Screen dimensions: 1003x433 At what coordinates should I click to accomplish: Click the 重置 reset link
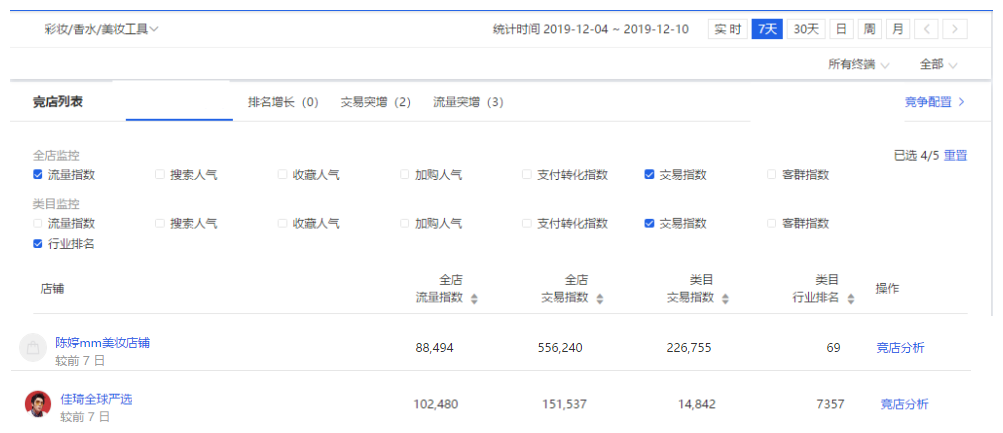pyautogui.click(x=956, y=155)
